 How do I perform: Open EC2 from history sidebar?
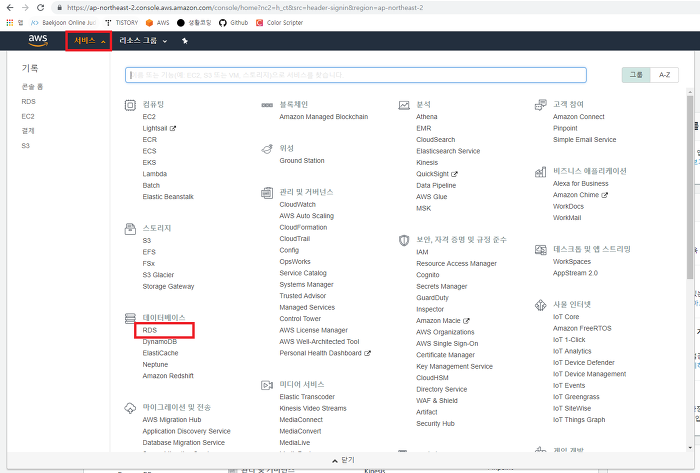[28, 116]
